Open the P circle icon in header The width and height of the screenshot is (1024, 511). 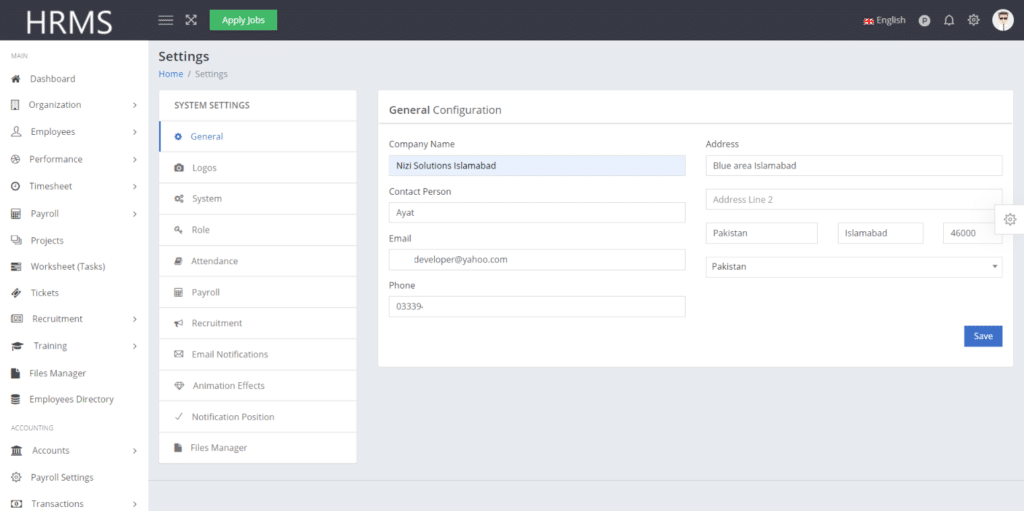(924, 21)
